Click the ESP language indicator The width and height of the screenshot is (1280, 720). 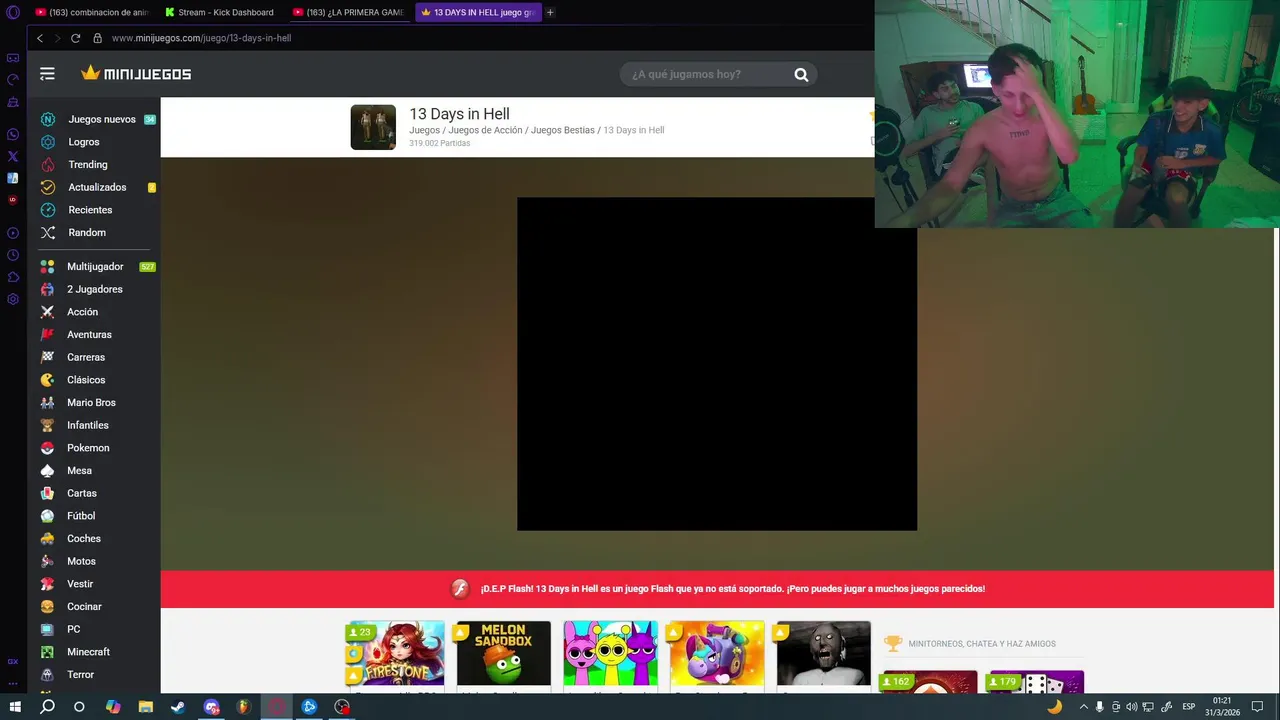click(x=1189, y=707)
